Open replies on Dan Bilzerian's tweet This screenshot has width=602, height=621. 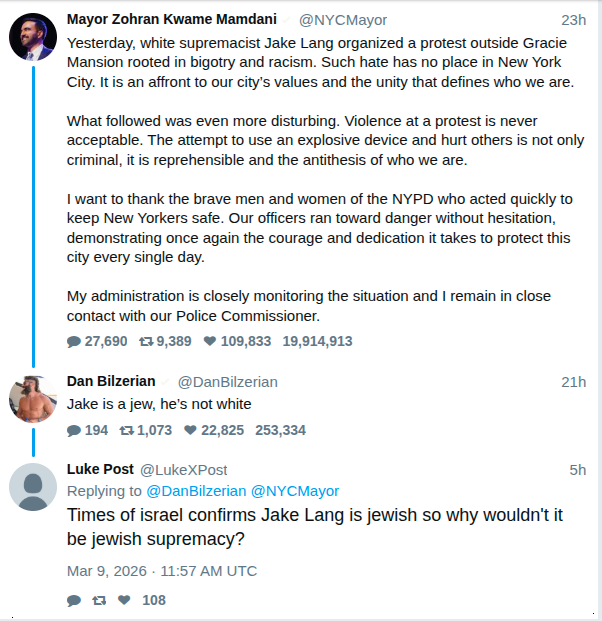click(x=74, y=431)
